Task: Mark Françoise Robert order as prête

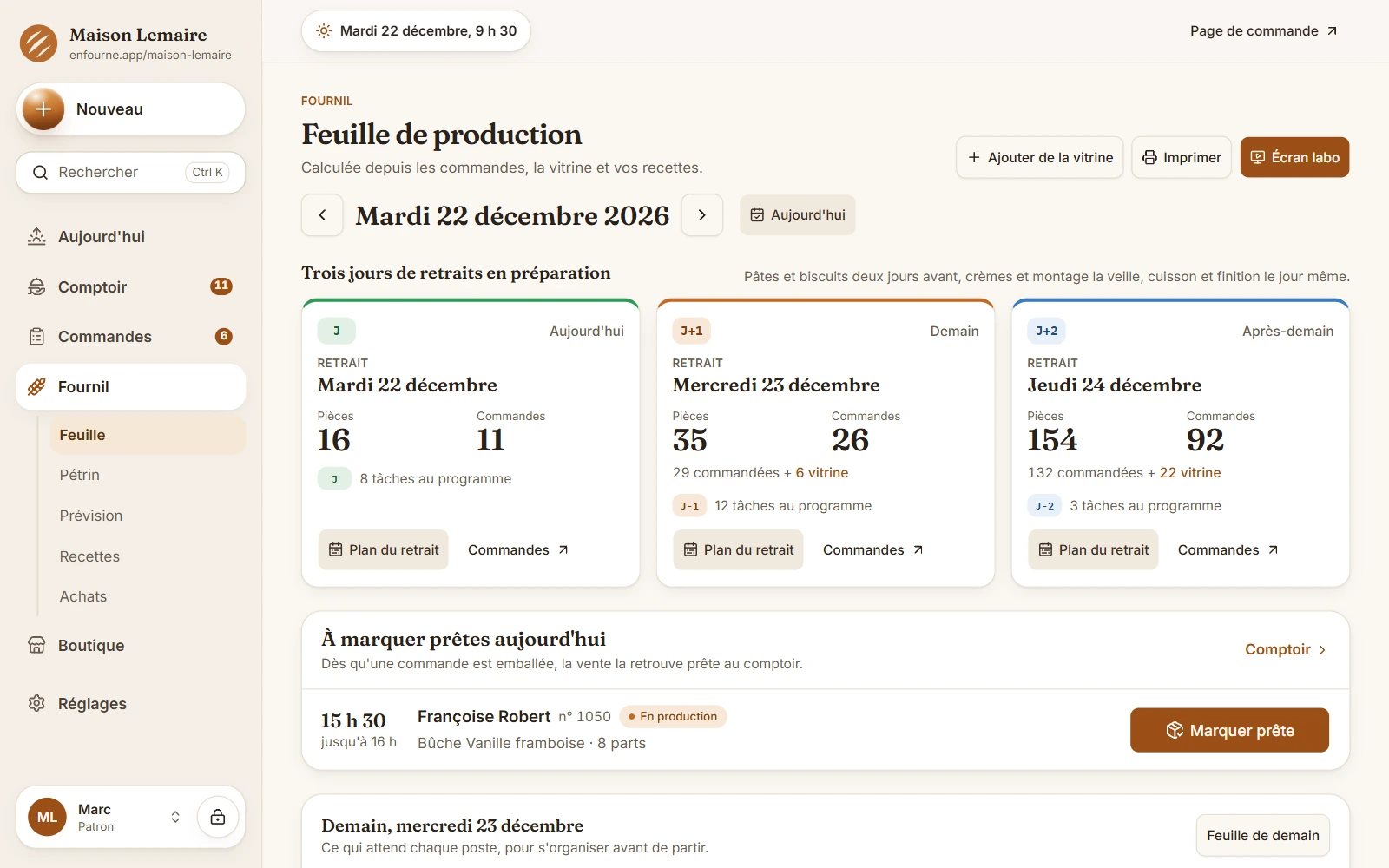Action: pos(1229,730)
